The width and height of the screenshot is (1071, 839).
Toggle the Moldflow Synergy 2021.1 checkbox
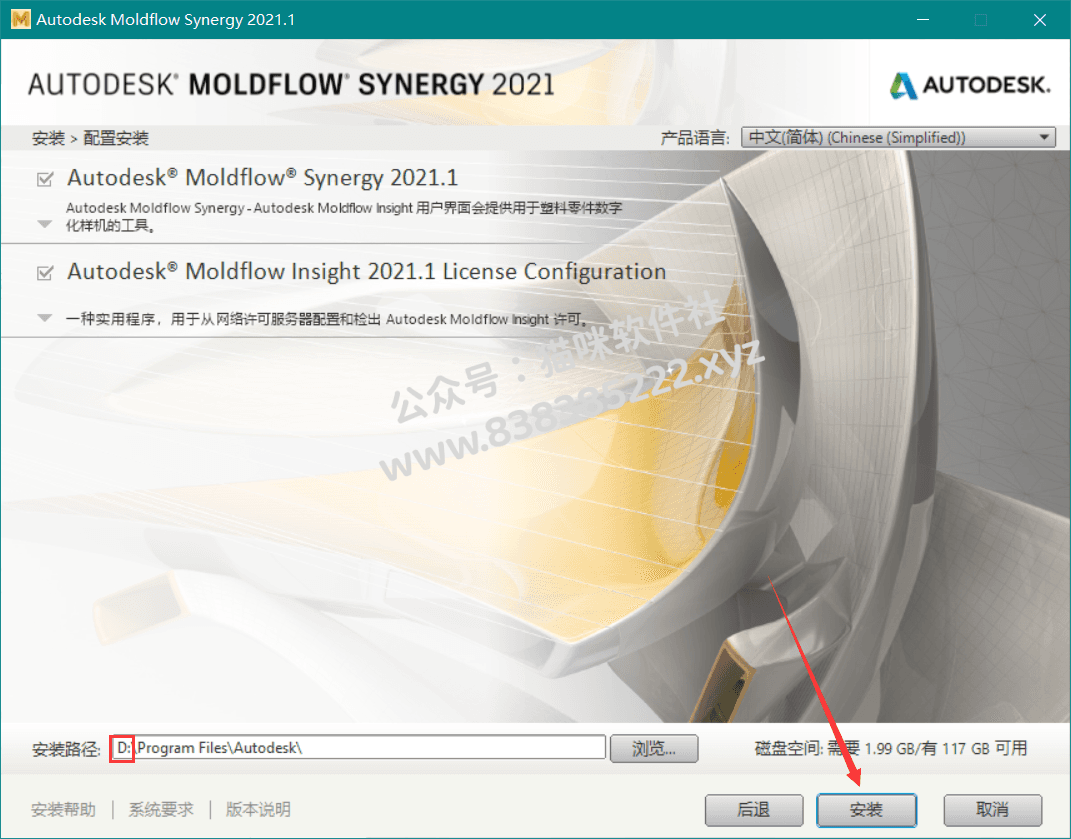[45, 179]
